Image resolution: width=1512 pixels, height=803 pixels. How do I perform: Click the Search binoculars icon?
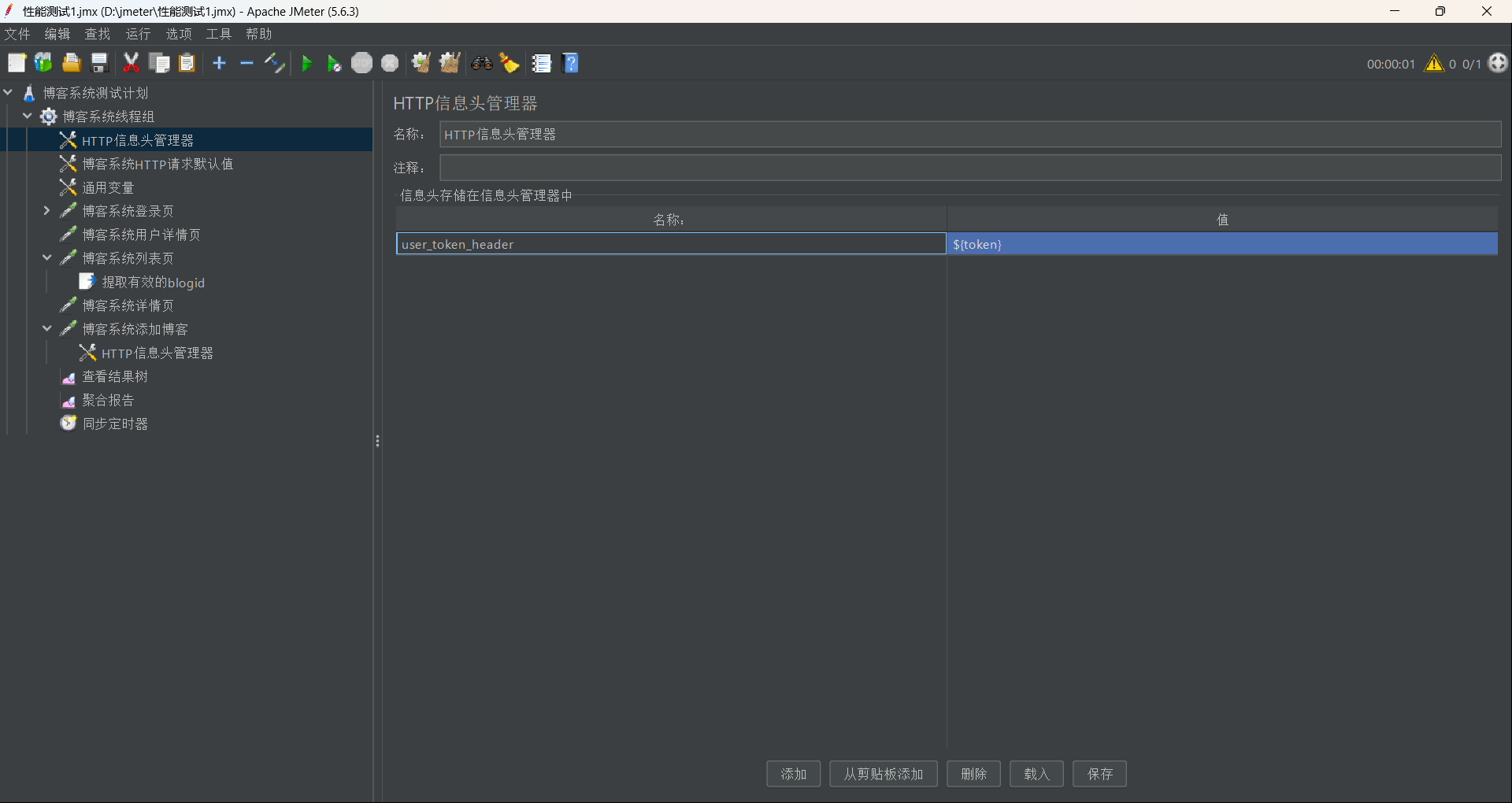(482, 64)
